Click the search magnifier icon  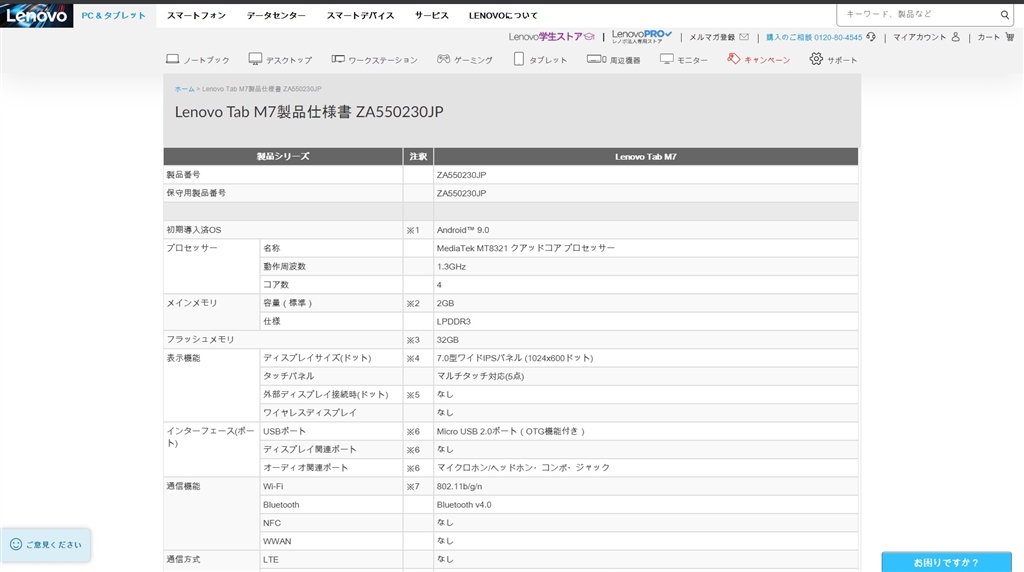tap(1004, 14)
